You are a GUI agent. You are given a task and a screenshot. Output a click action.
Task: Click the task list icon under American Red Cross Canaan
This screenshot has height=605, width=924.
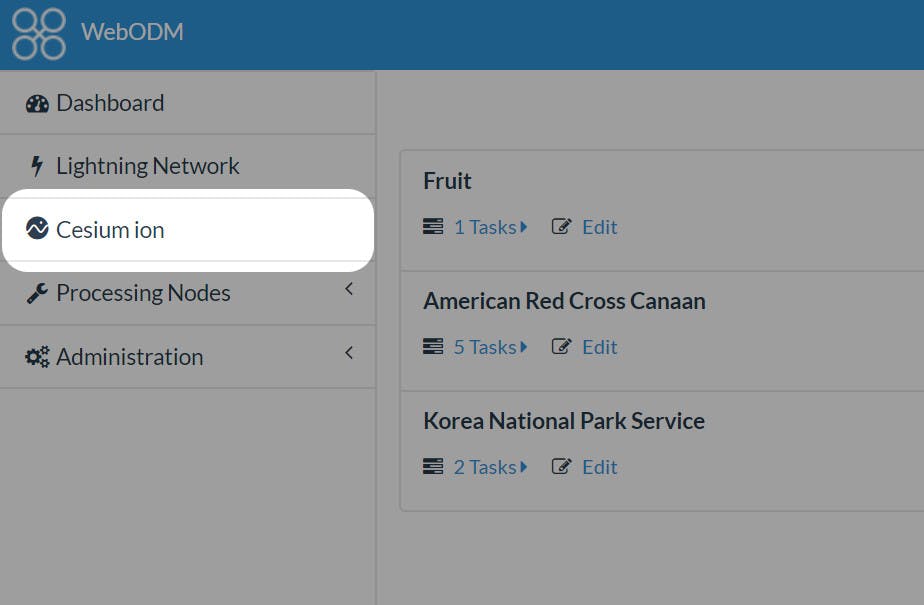click(434, 346)
